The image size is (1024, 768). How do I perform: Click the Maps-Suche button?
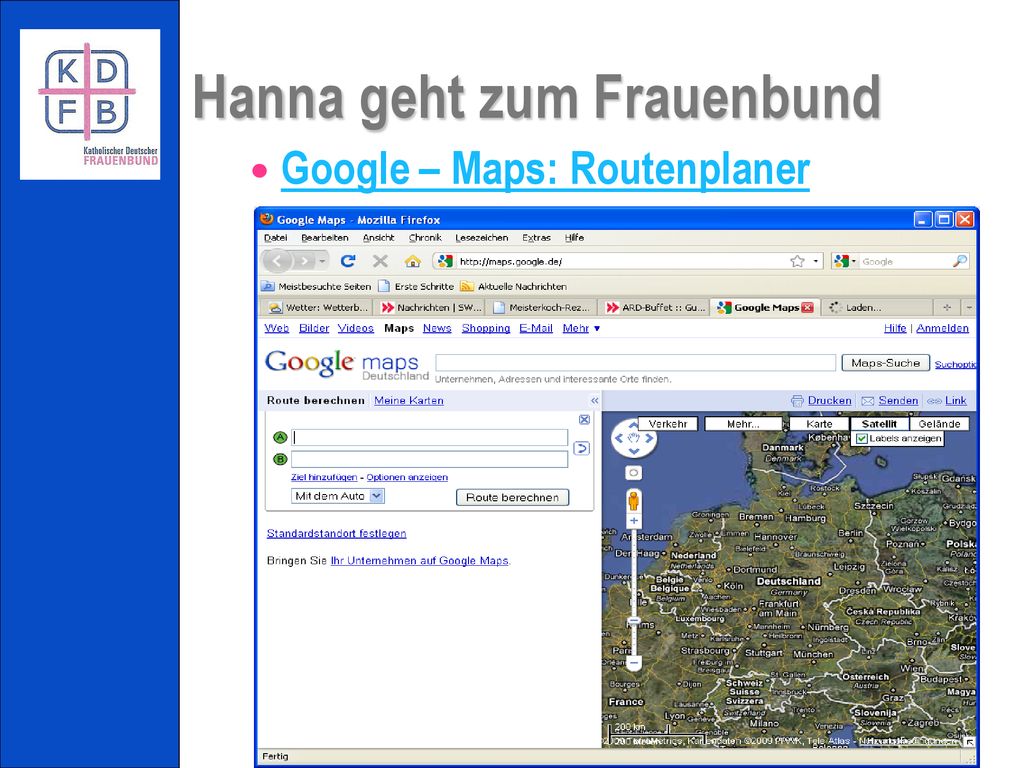click(886, 363)
